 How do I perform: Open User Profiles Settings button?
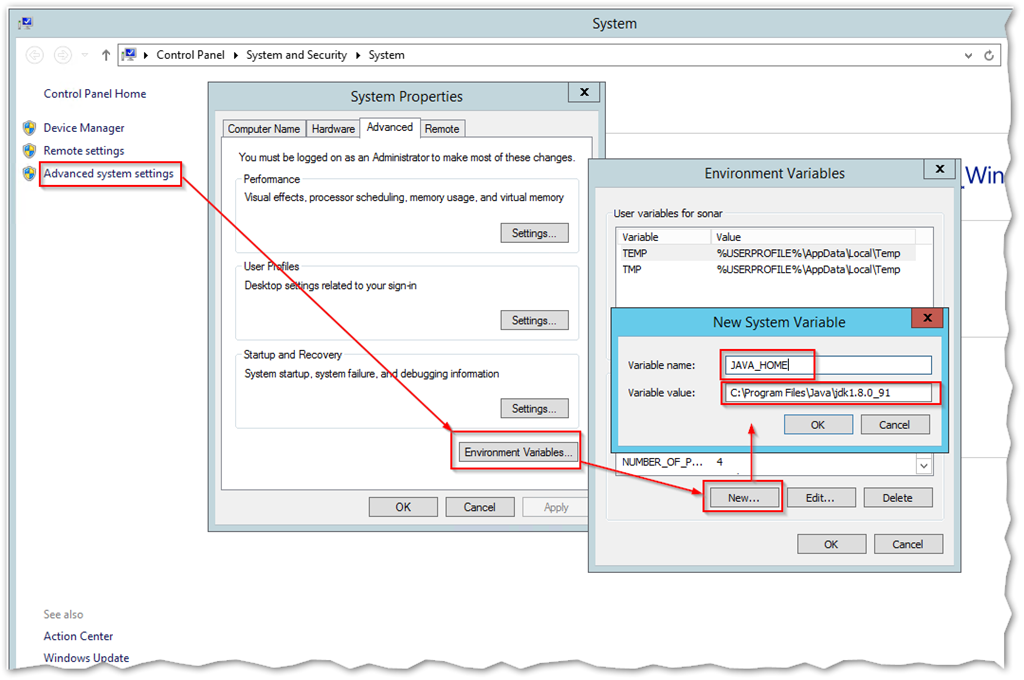534,321
